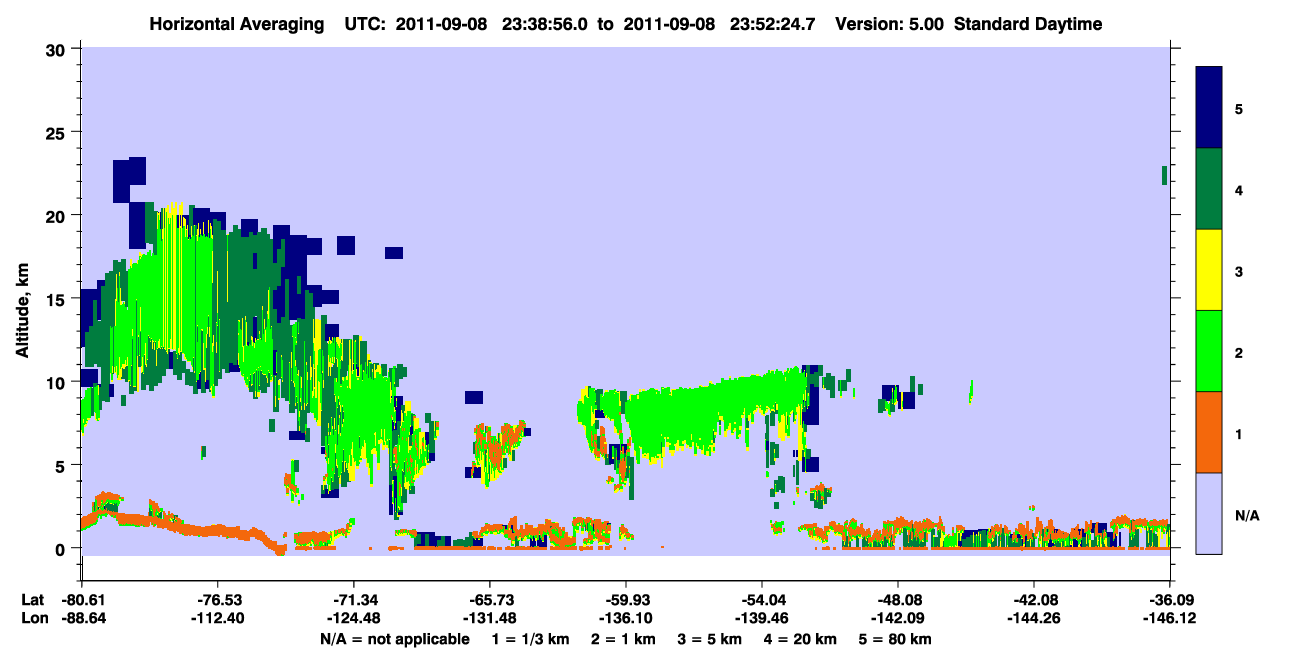Click the legend text 'N/A = not applicable'
Image resolution: width=1300 pixels, height=667 pixels.
tap(395, 639)
